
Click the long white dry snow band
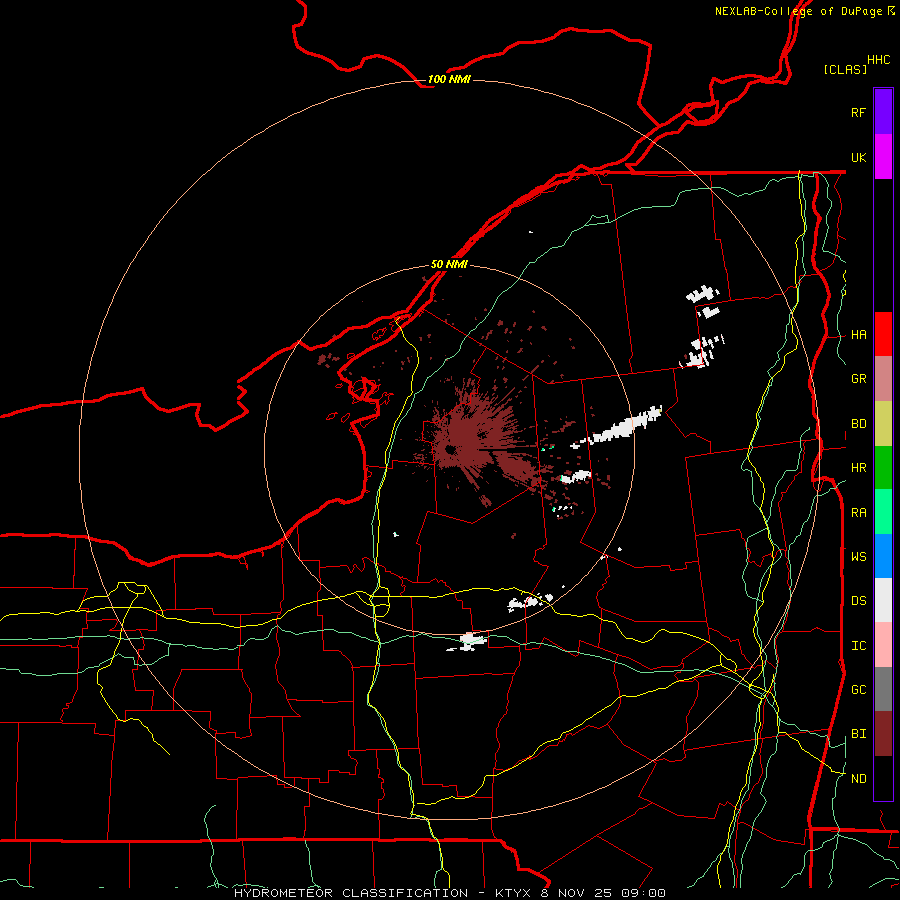point(618,428)
